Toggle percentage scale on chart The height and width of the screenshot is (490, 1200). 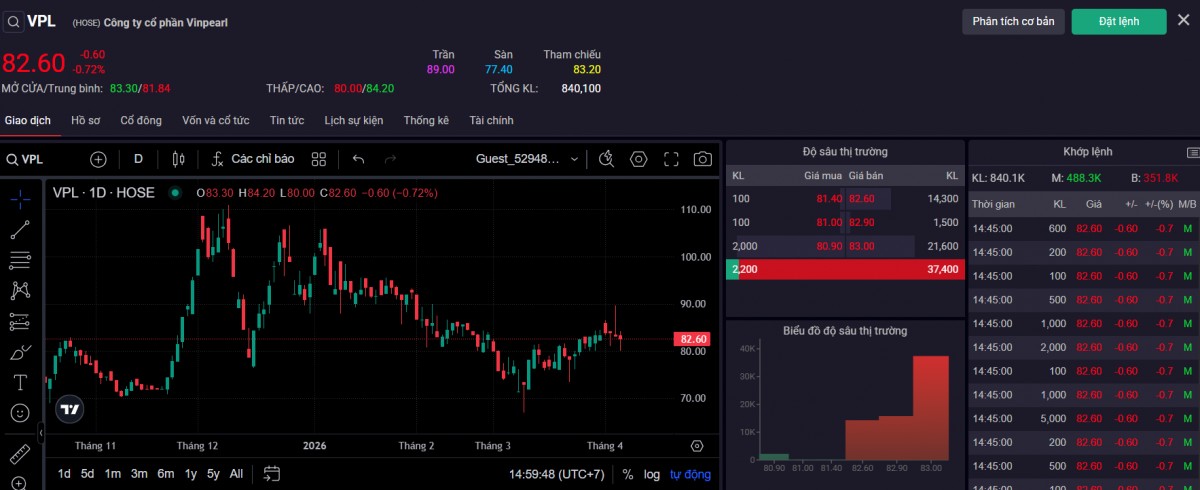pos(627,474)
